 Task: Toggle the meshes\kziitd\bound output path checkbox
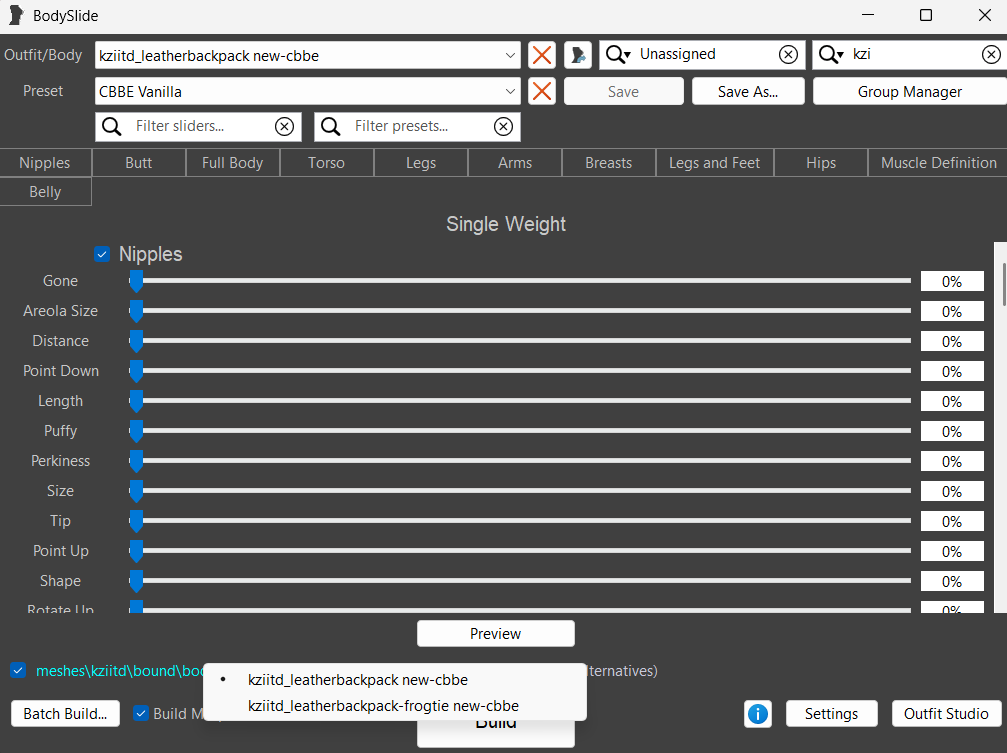(x=18, y=671)
